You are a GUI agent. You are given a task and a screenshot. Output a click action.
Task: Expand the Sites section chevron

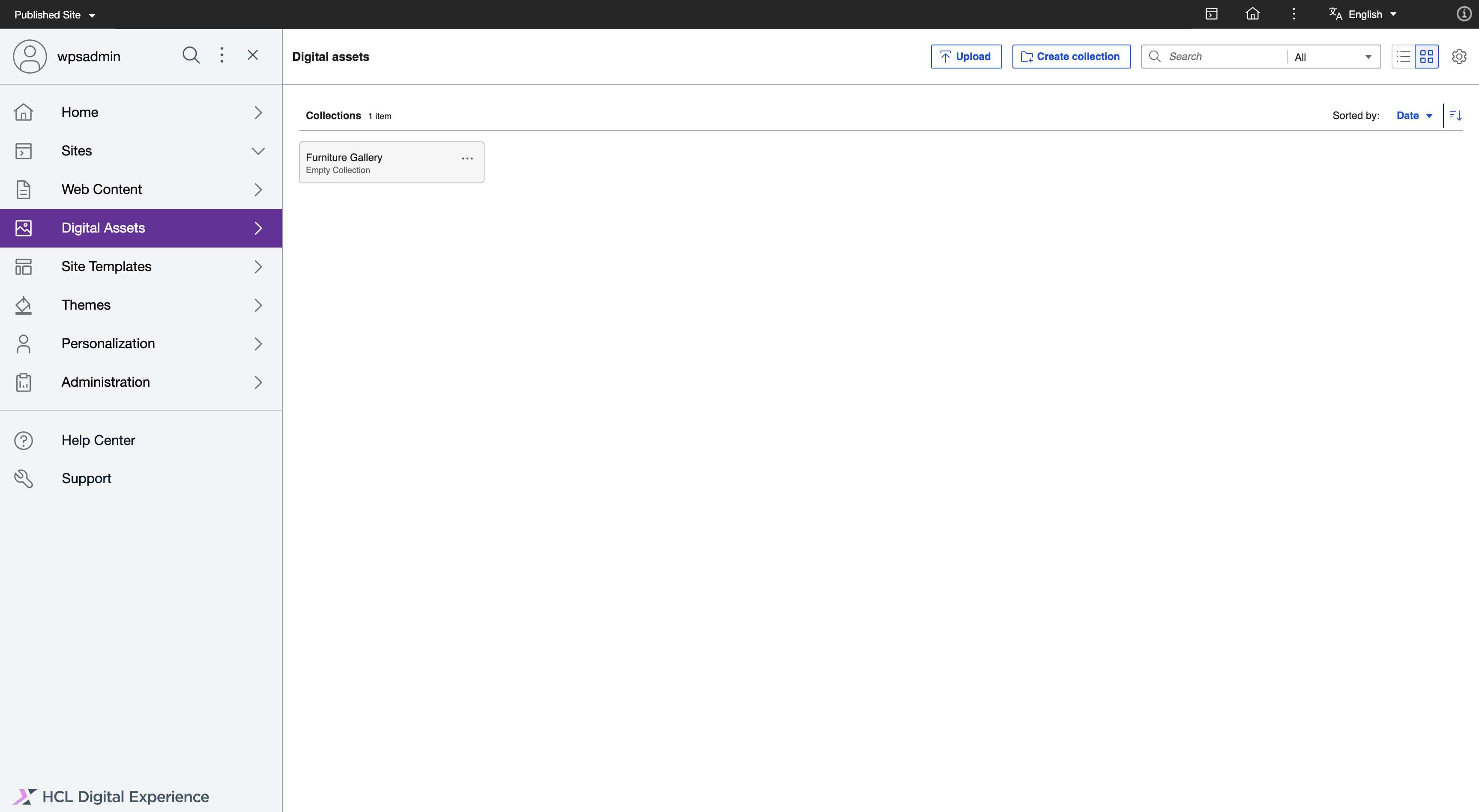pos(258,151)
